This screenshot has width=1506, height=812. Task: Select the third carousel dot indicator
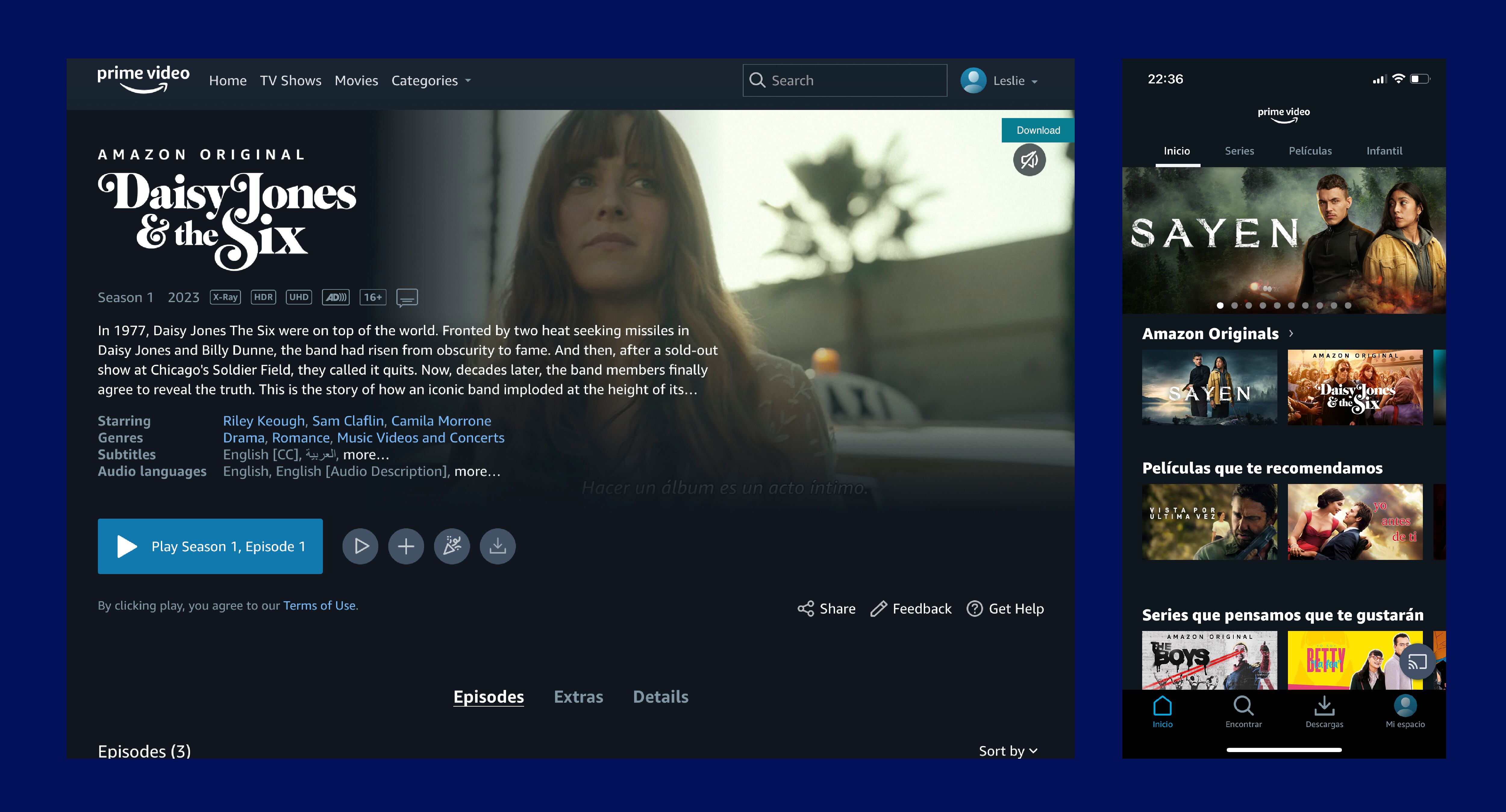[1248, 305]
